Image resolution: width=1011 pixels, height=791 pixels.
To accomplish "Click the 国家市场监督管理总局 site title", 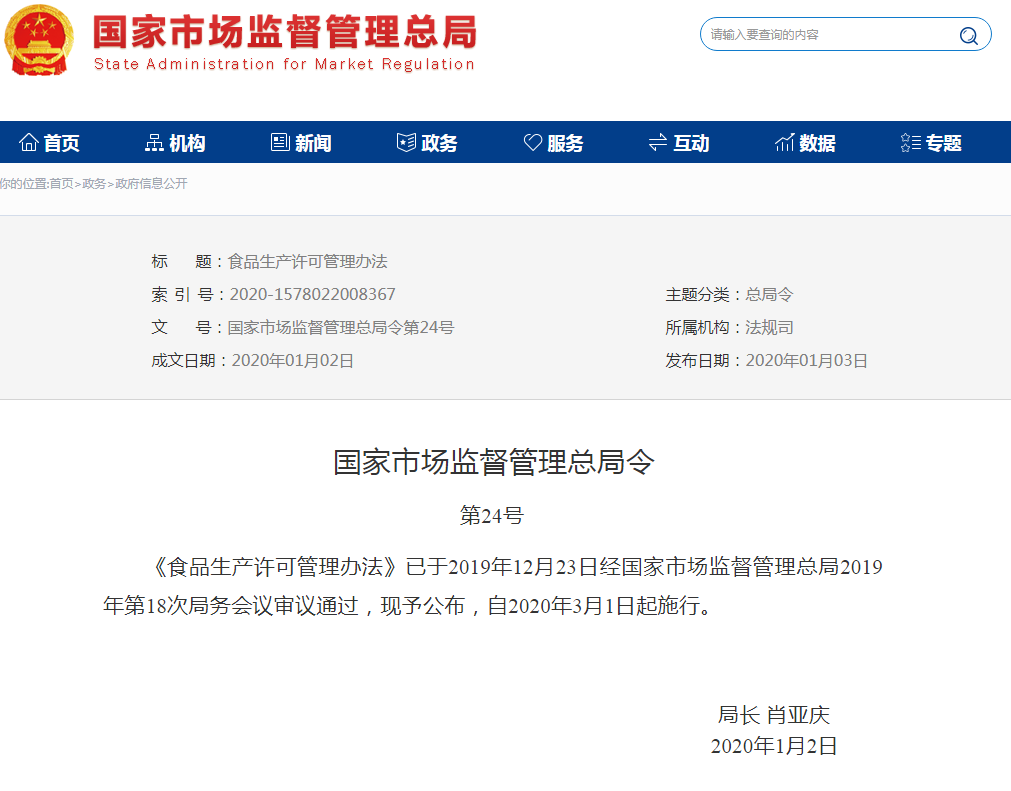I will [x=285, y=32].
